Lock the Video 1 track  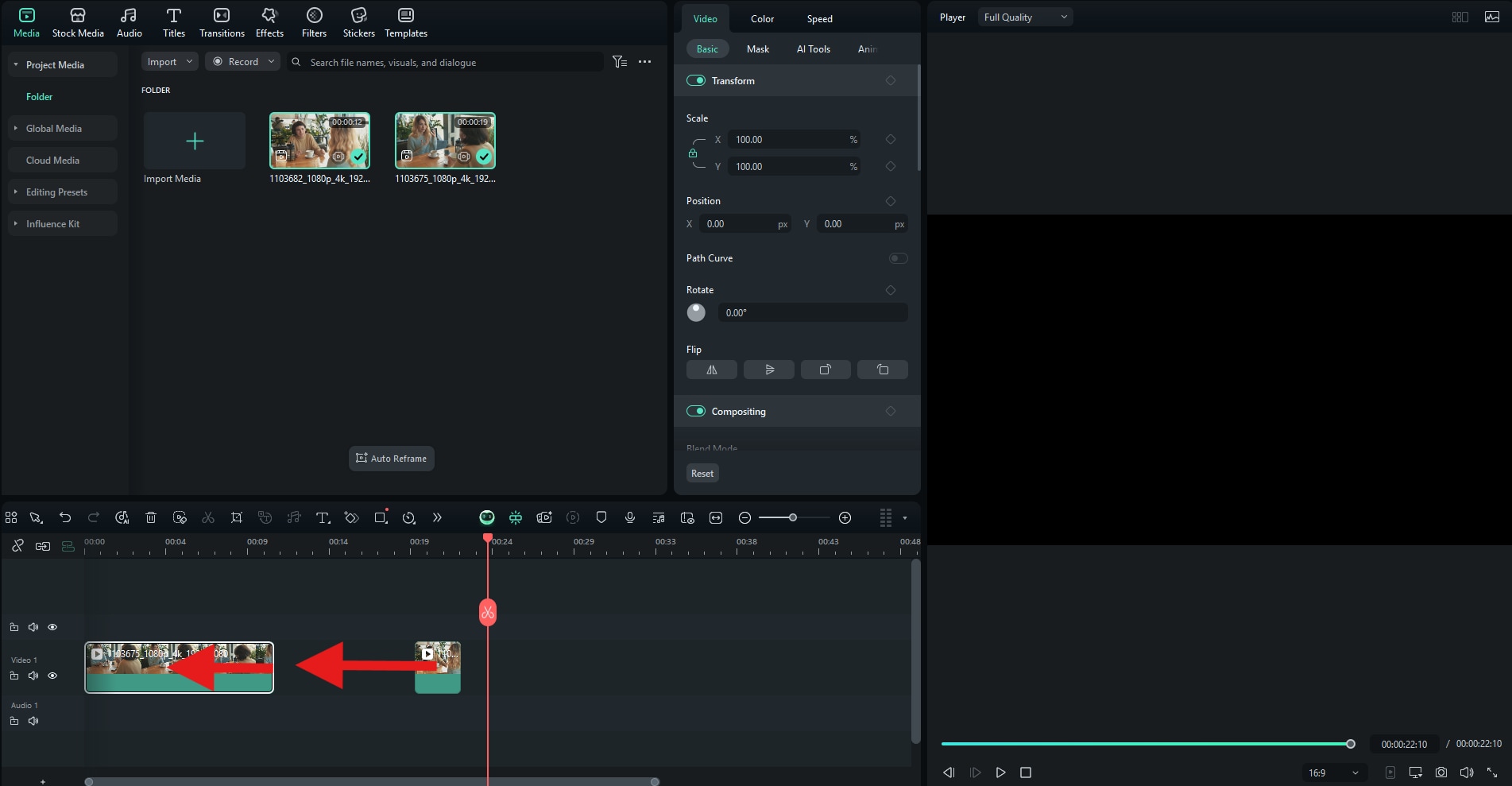click(14, 676)
